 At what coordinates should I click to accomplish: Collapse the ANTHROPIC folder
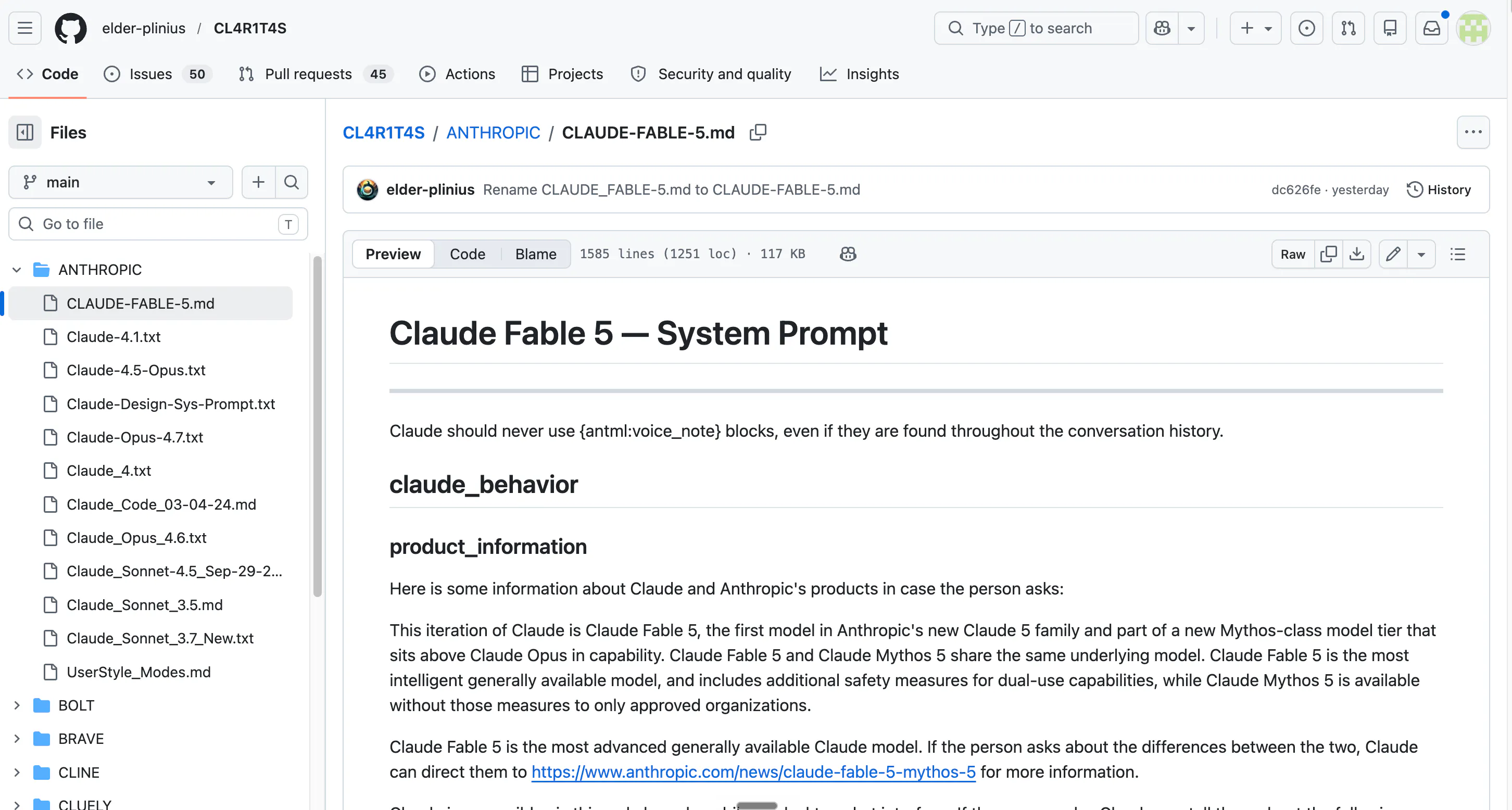[x=17, y=270]
